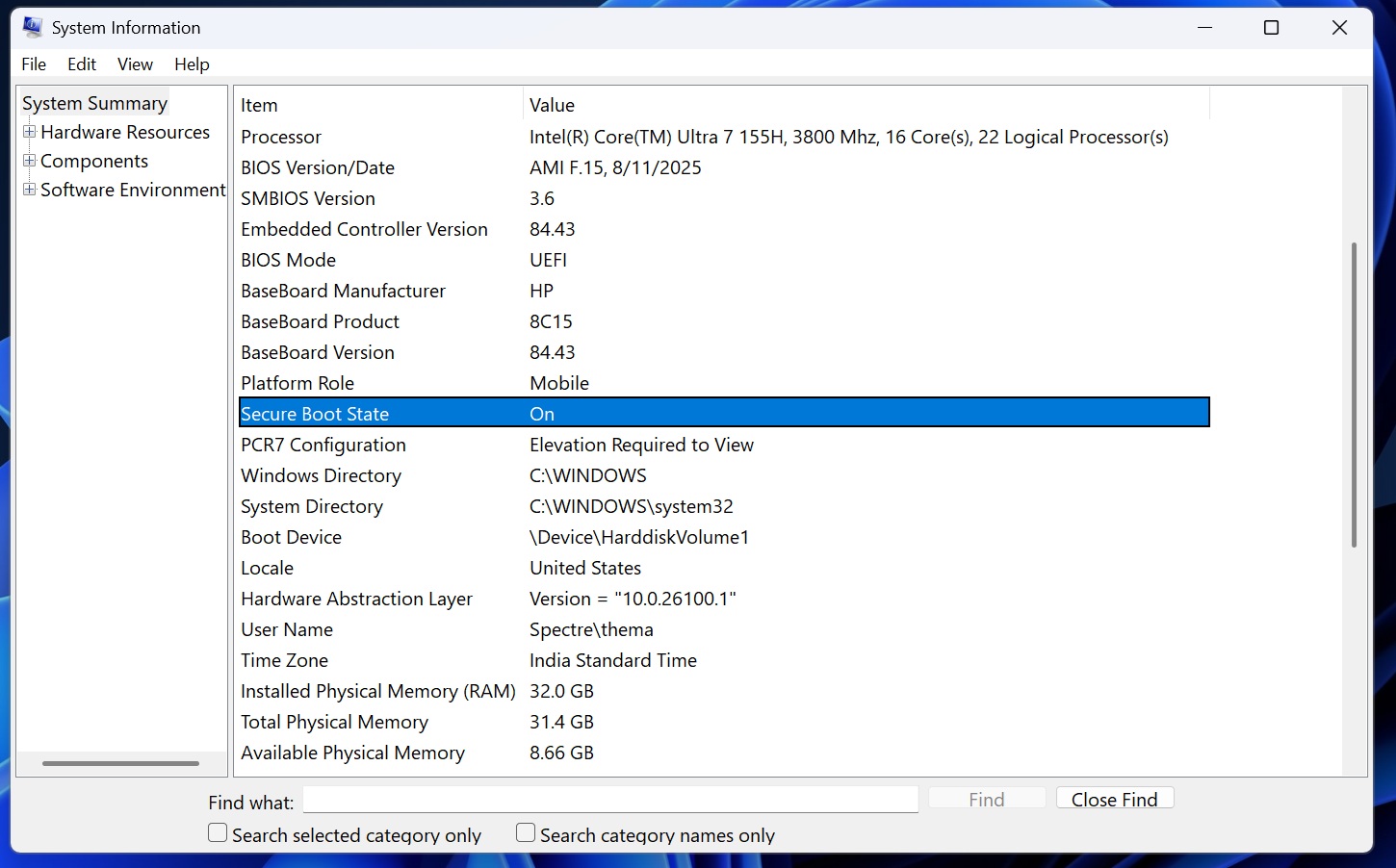Click inside the Find what input field

tap(610, 800)
